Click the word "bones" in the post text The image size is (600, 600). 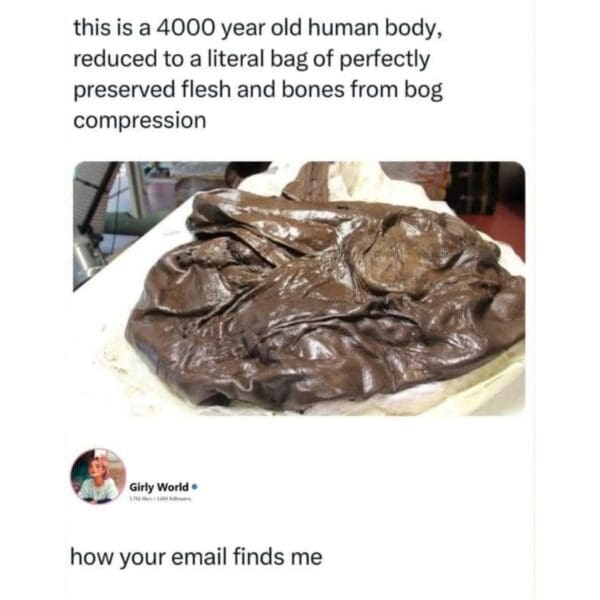340,90
